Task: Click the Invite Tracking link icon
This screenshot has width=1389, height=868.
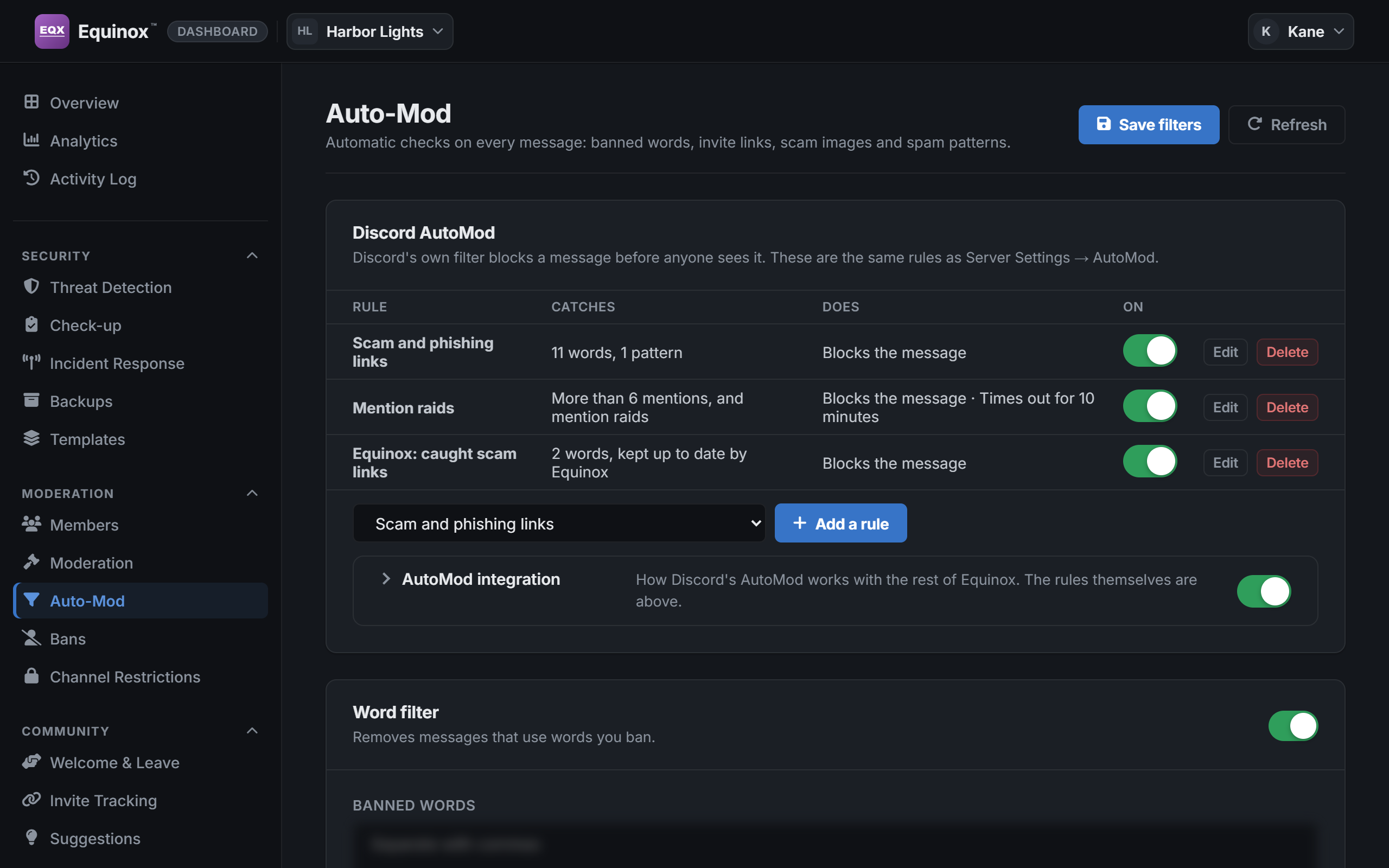Action: tap(31, 799)
